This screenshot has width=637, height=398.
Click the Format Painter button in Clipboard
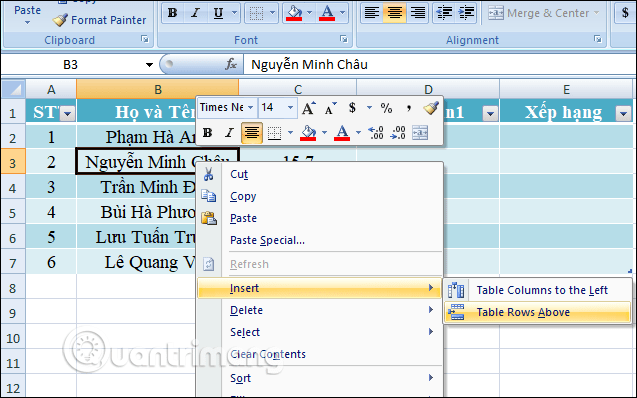(x=100, y=20)
